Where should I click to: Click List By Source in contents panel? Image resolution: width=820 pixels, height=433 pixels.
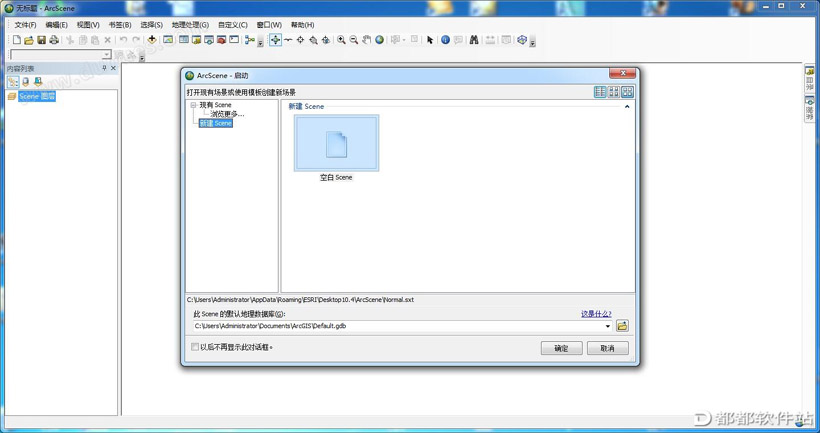25,82
